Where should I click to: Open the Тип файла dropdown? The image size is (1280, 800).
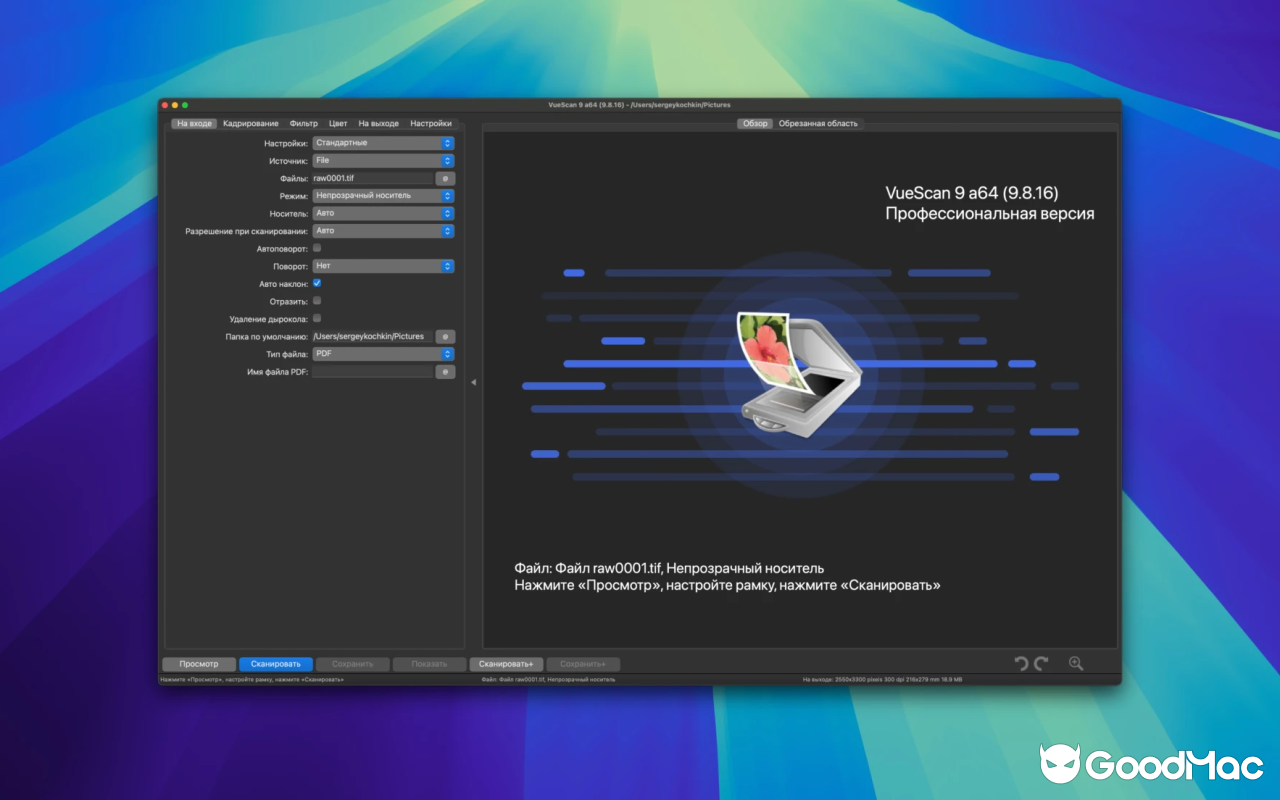[x=383, y=353]
